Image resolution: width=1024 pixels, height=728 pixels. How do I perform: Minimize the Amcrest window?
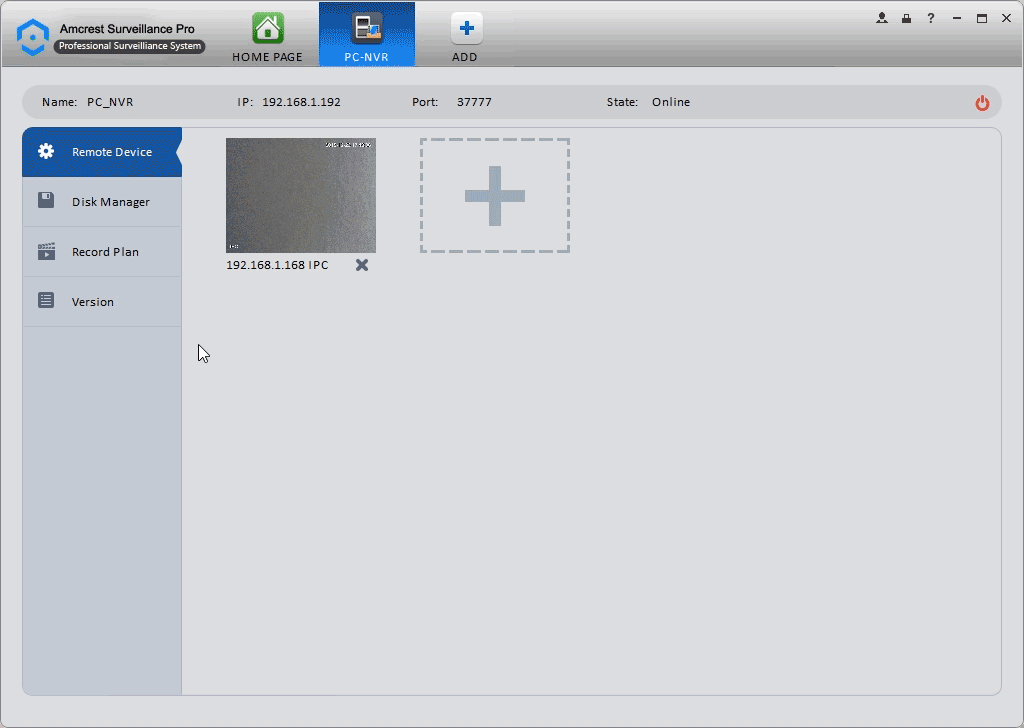(957, 18)
